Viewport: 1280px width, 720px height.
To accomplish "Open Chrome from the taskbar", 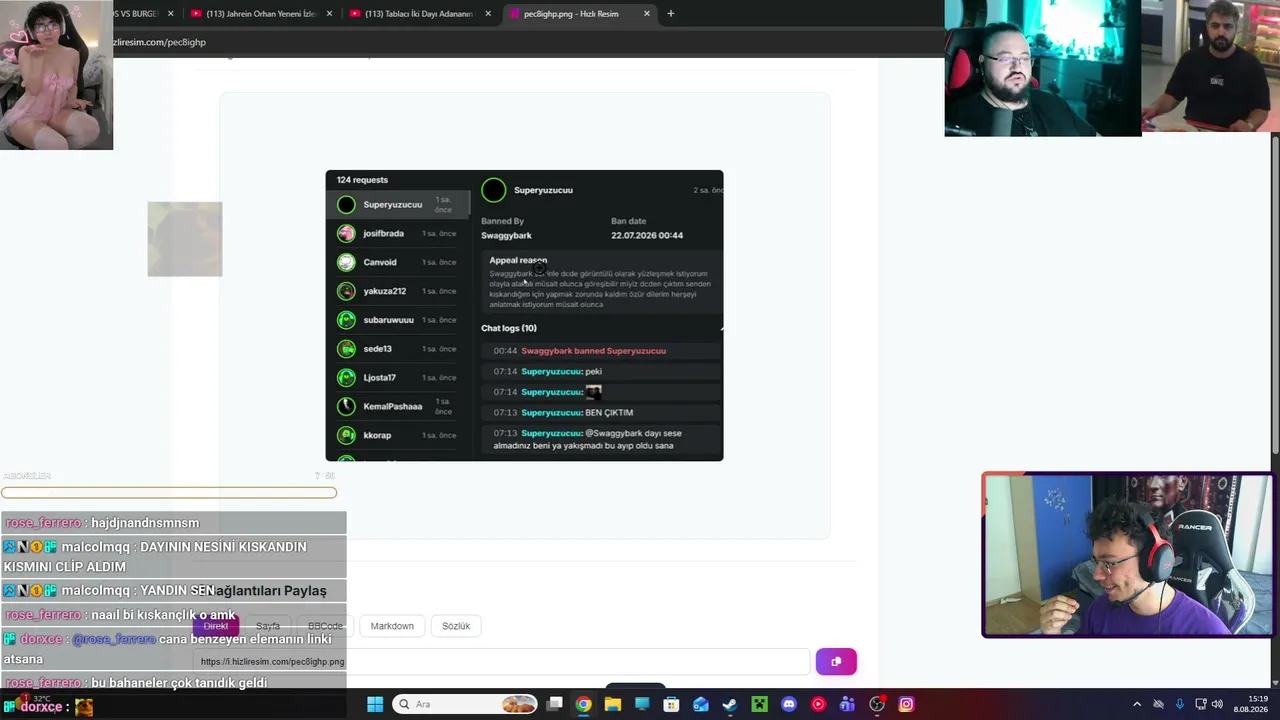I will point(583,704).
